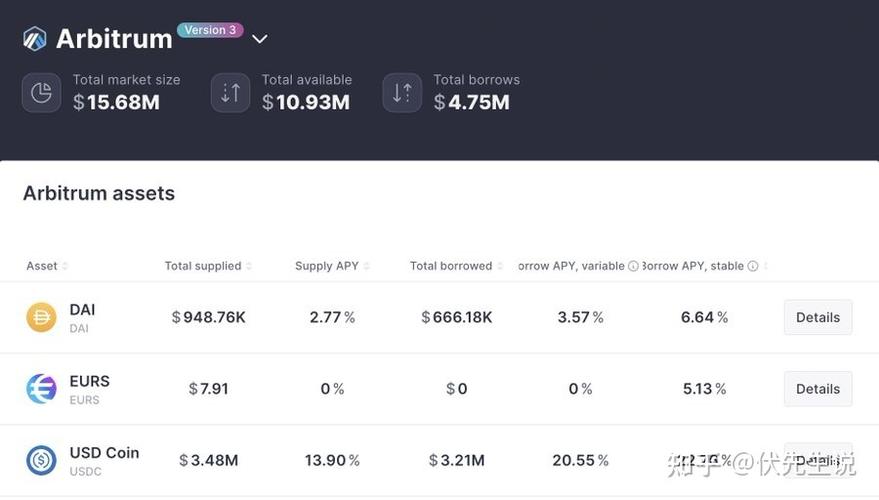
Task: Click the Arbitrum network logo icon
Action: [x=35, y=39]
